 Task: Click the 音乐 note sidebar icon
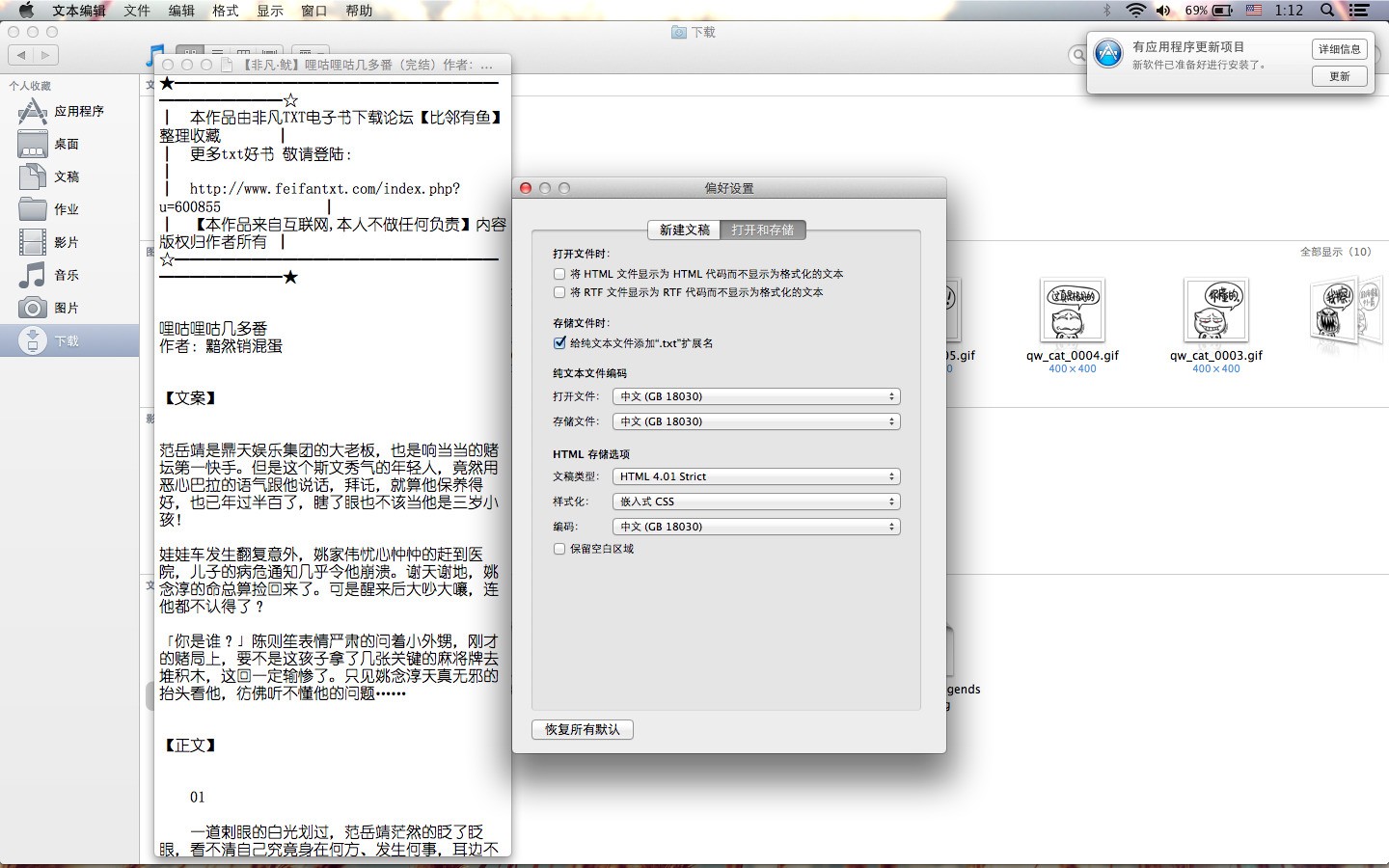tap(32, 276)
